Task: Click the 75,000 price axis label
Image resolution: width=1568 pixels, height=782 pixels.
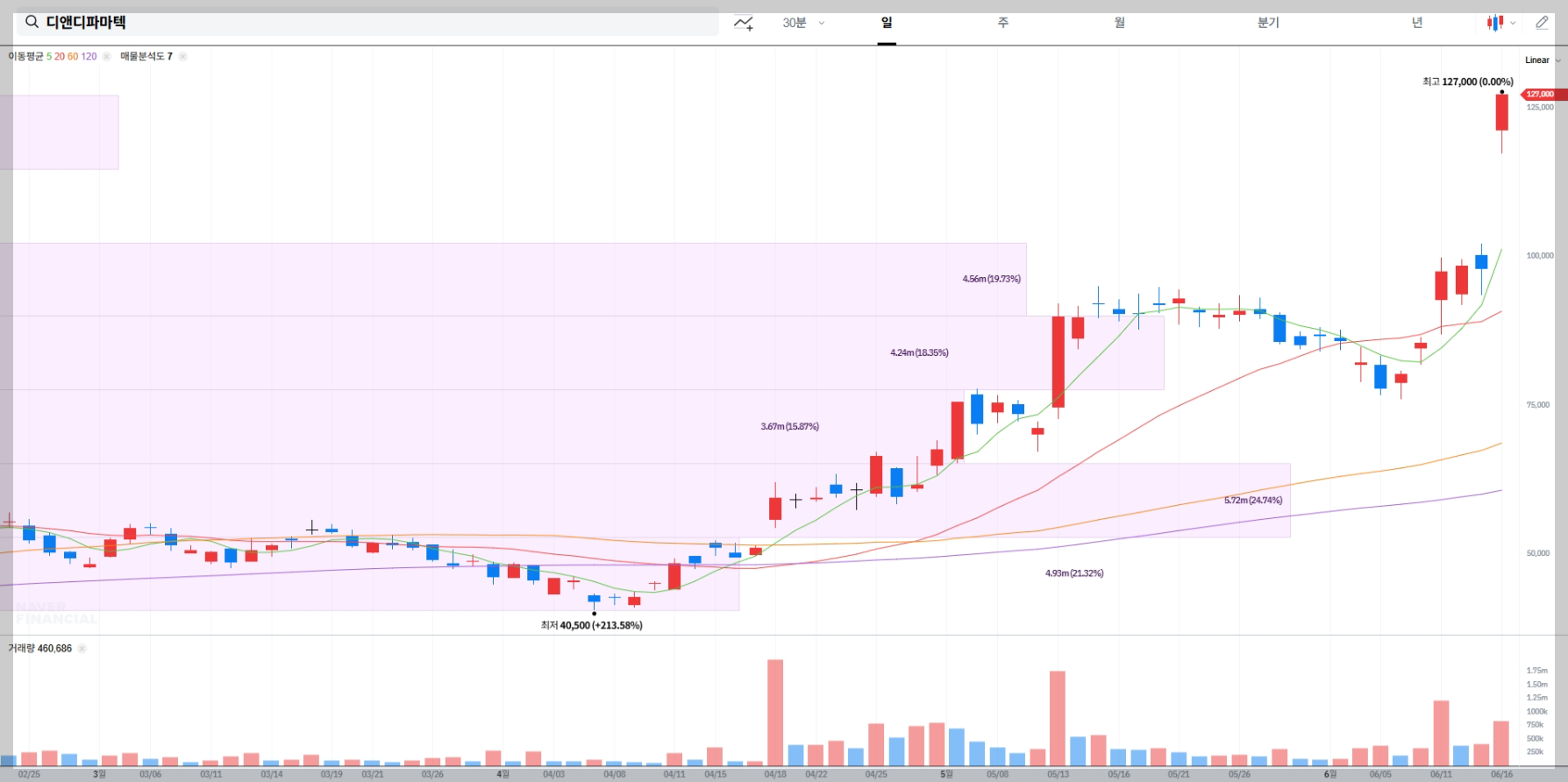Action: [1537, 405]
